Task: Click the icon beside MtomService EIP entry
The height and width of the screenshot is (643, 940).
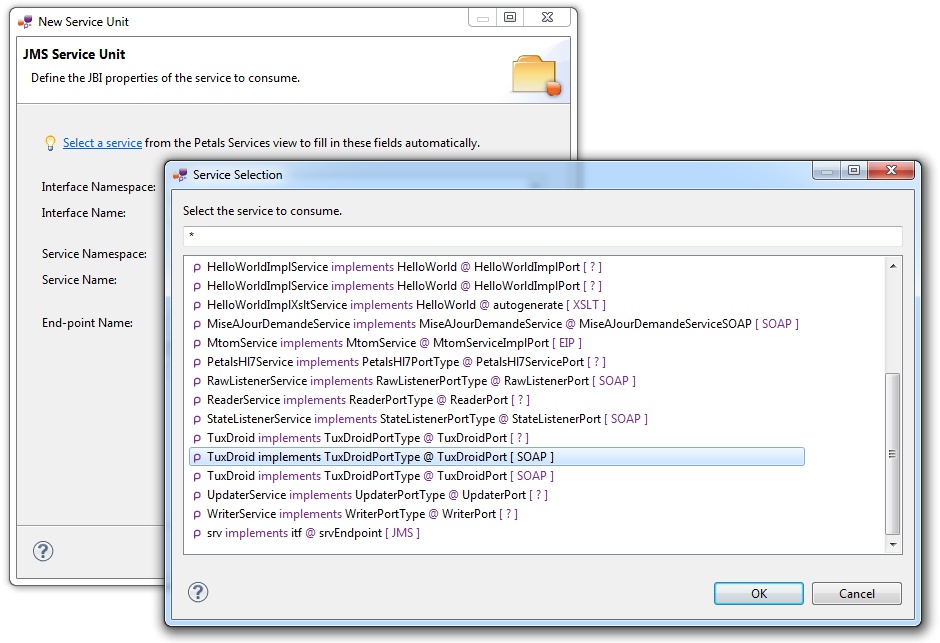Action: [x=197, y=344]
